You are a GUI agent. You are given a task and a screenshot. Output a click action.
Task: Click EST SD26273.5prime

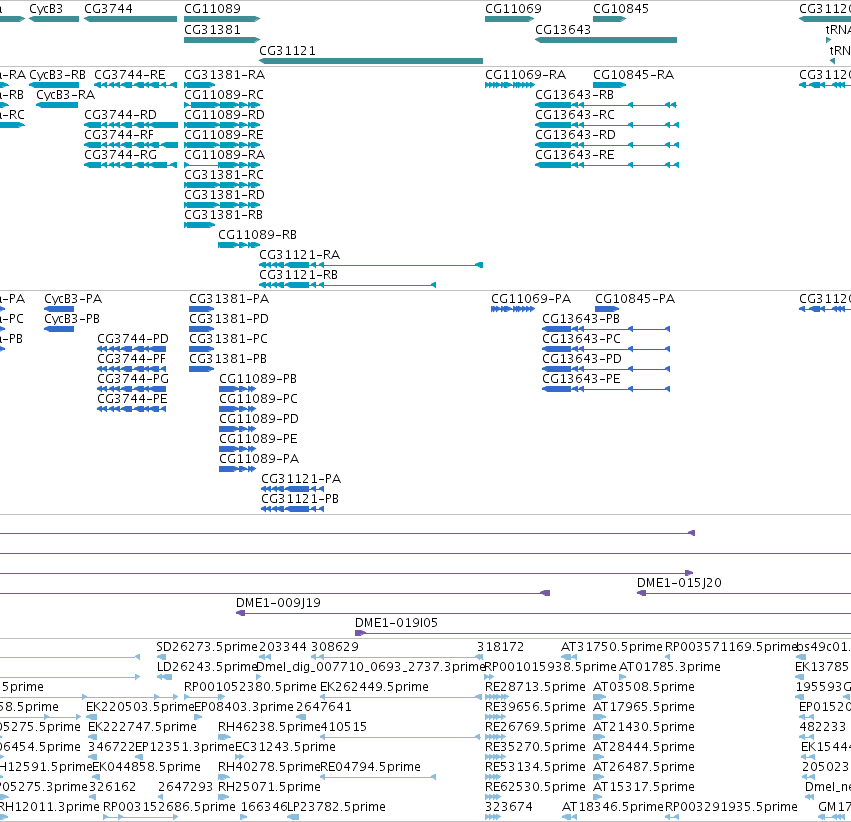[x=207, y=647]
